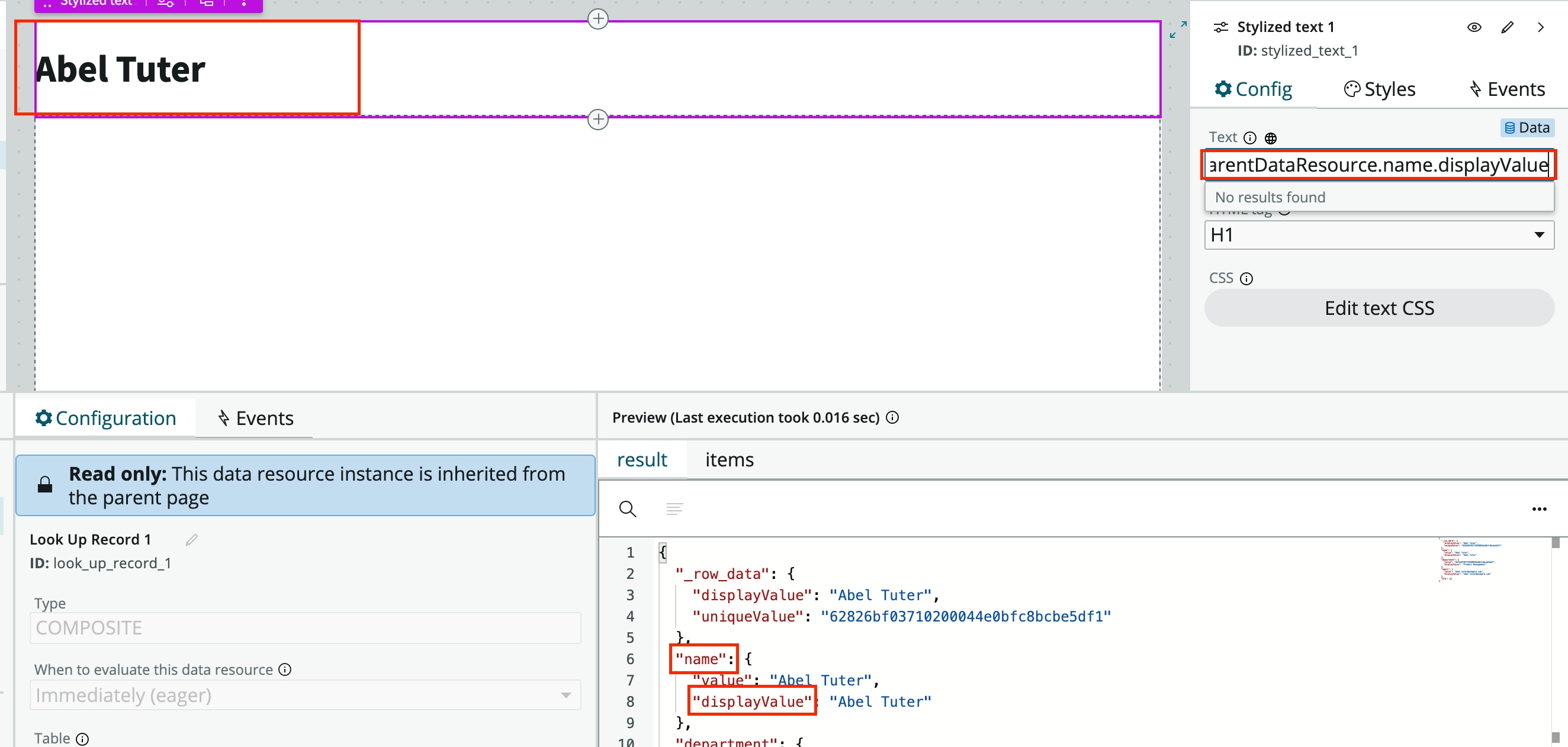
Task: Click the Text input containing the displayValue binding
Action: [x=1378, y=164]
